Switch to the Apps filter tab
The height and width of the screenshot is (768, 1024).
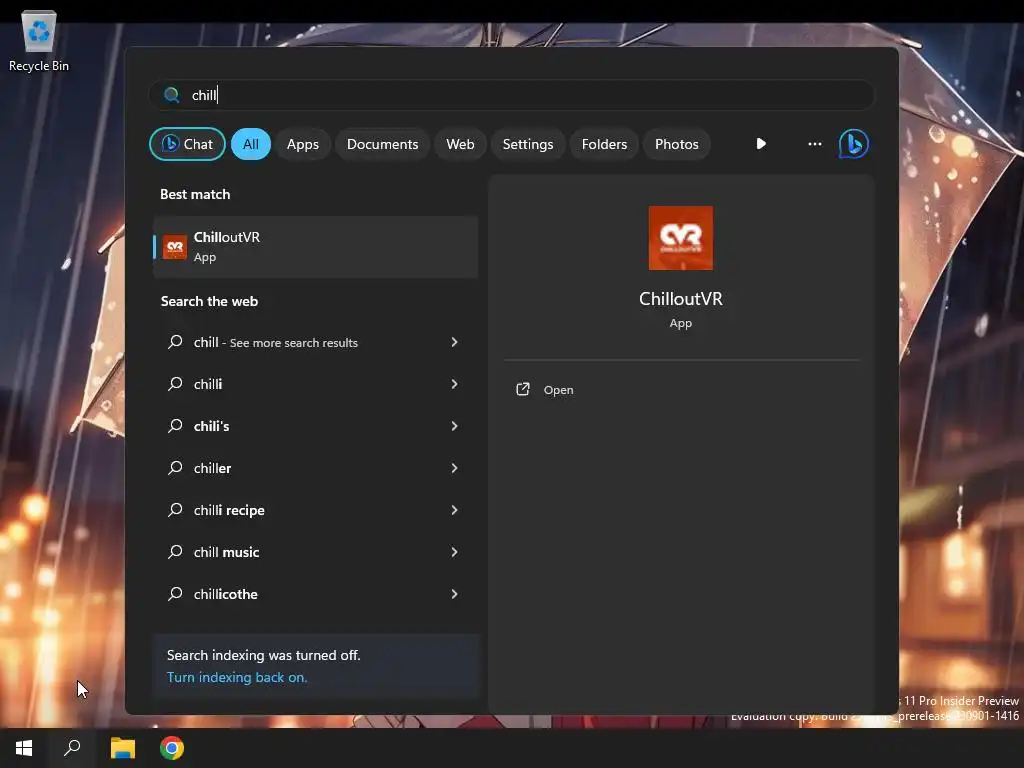point(302,144)
